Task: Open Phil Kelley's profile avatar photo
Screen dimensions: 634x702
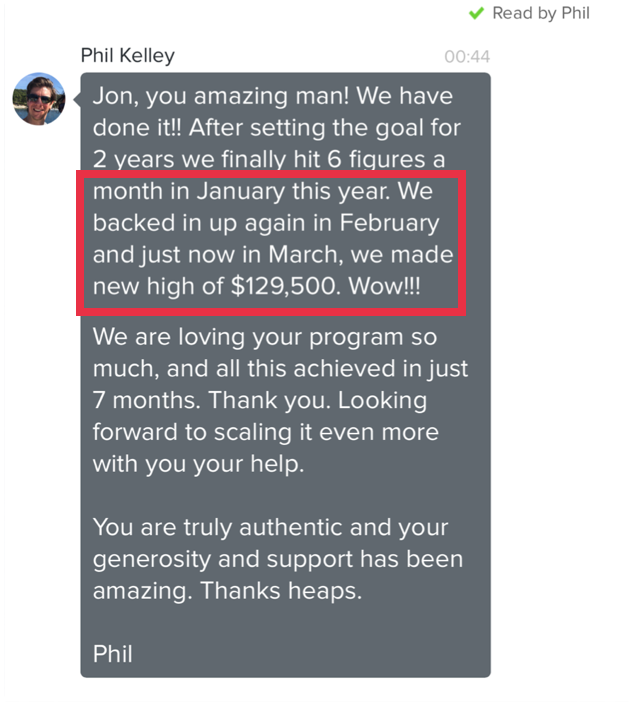Action: [39, 98]
